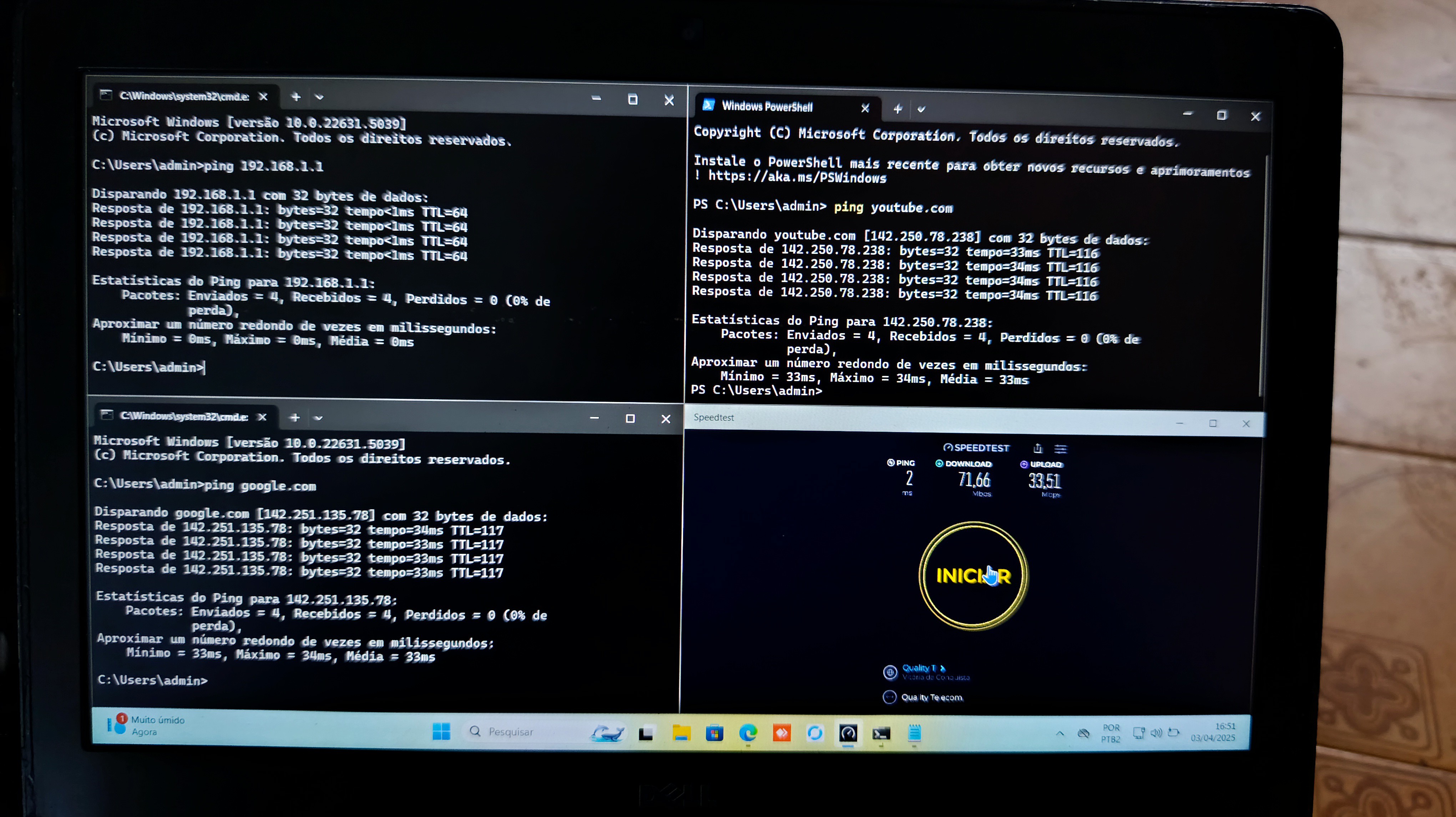Viewport: 1456px width, 817px height.
Task: Click the Speedtest gauge icon in taskbar
Action: [x=848, y=733]
